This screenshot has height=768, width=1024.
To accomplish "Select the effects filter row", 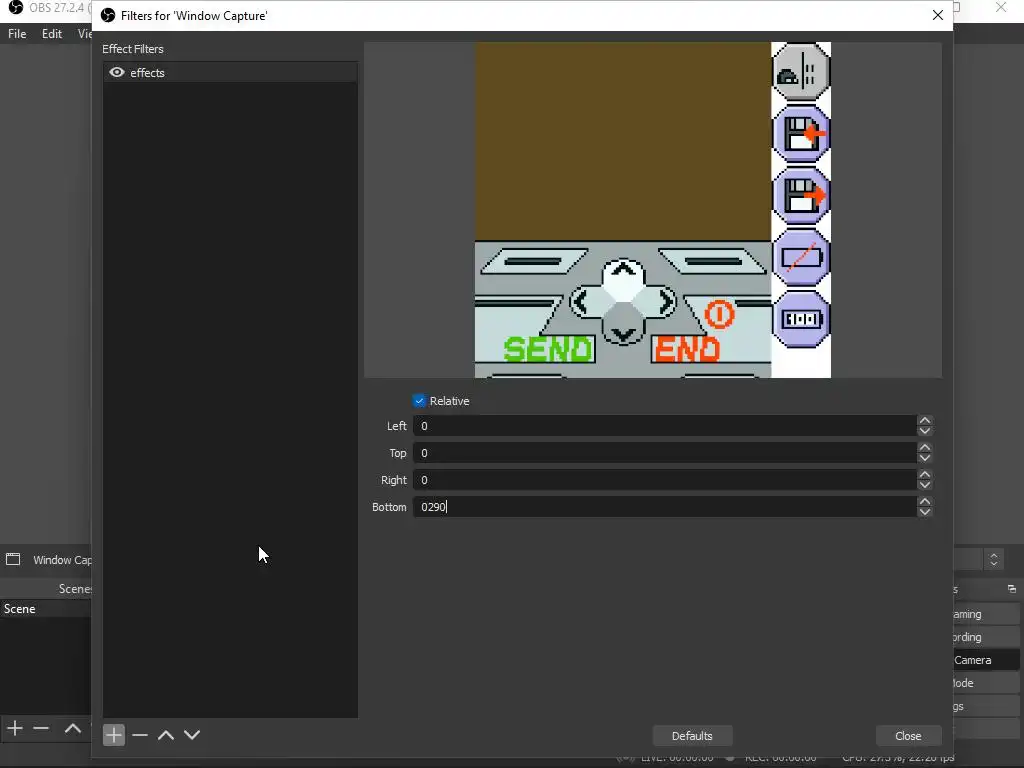I will pyautogui.click(x=230, y=72).
